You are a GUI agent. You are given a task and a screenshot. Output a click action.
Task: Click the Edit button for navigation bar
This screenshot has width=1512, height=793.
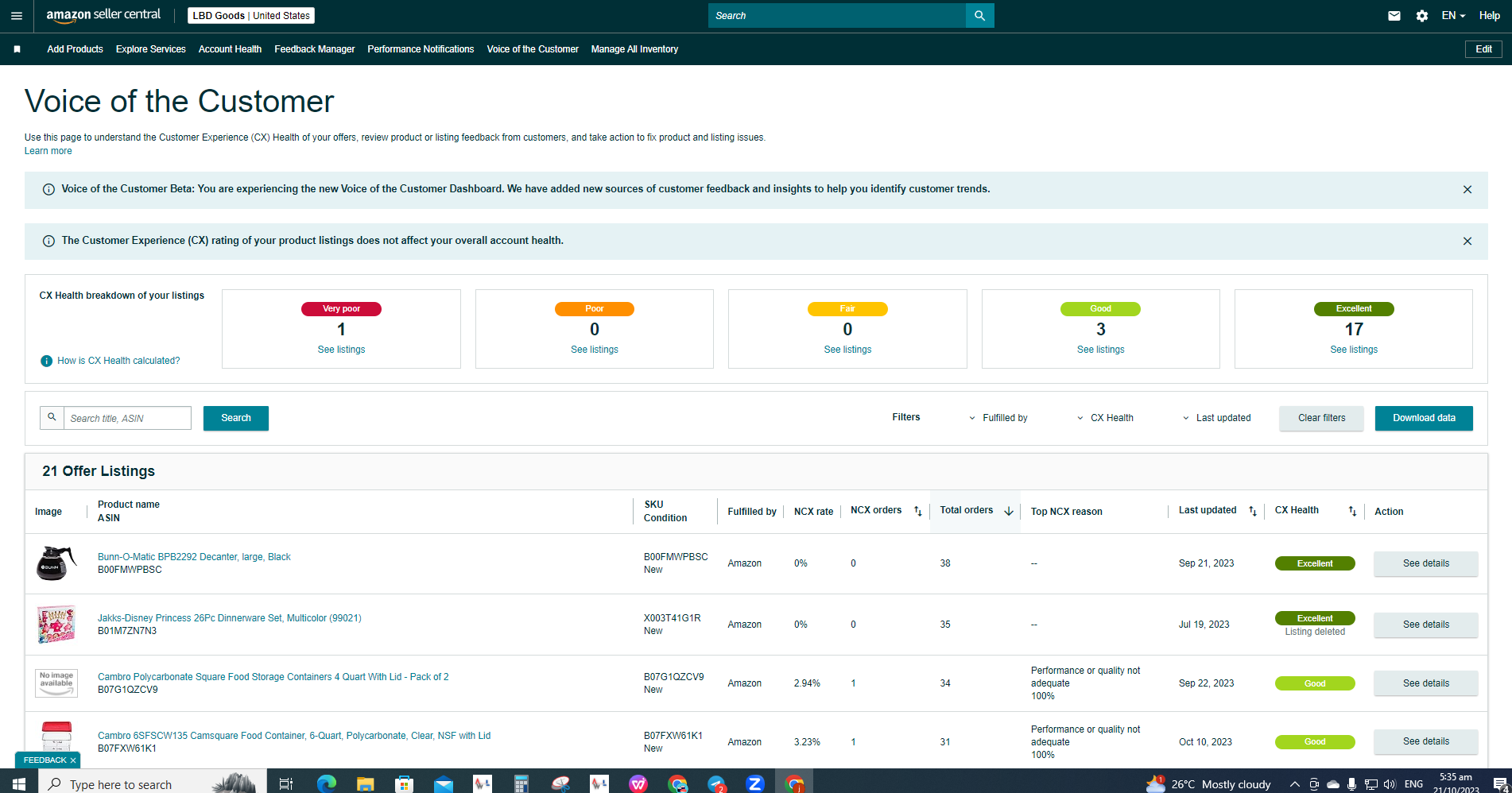point(1483,49)
